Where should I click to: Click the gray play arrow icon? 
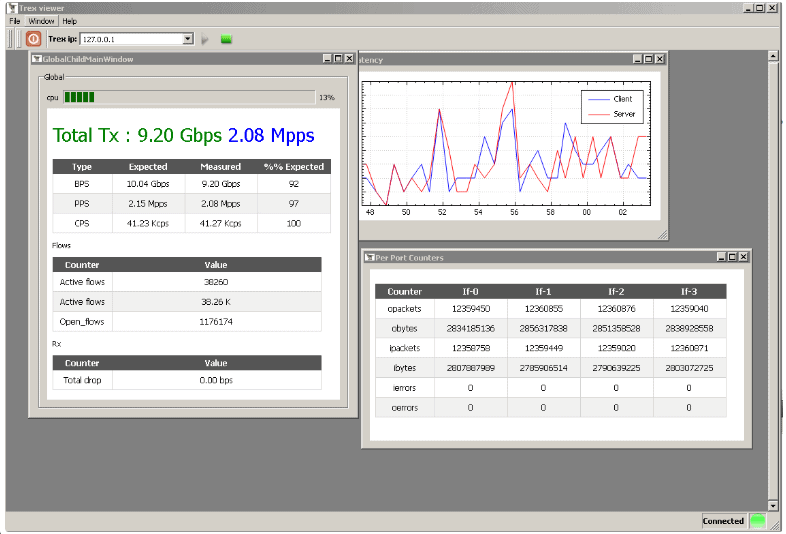(x=205, y=39)
